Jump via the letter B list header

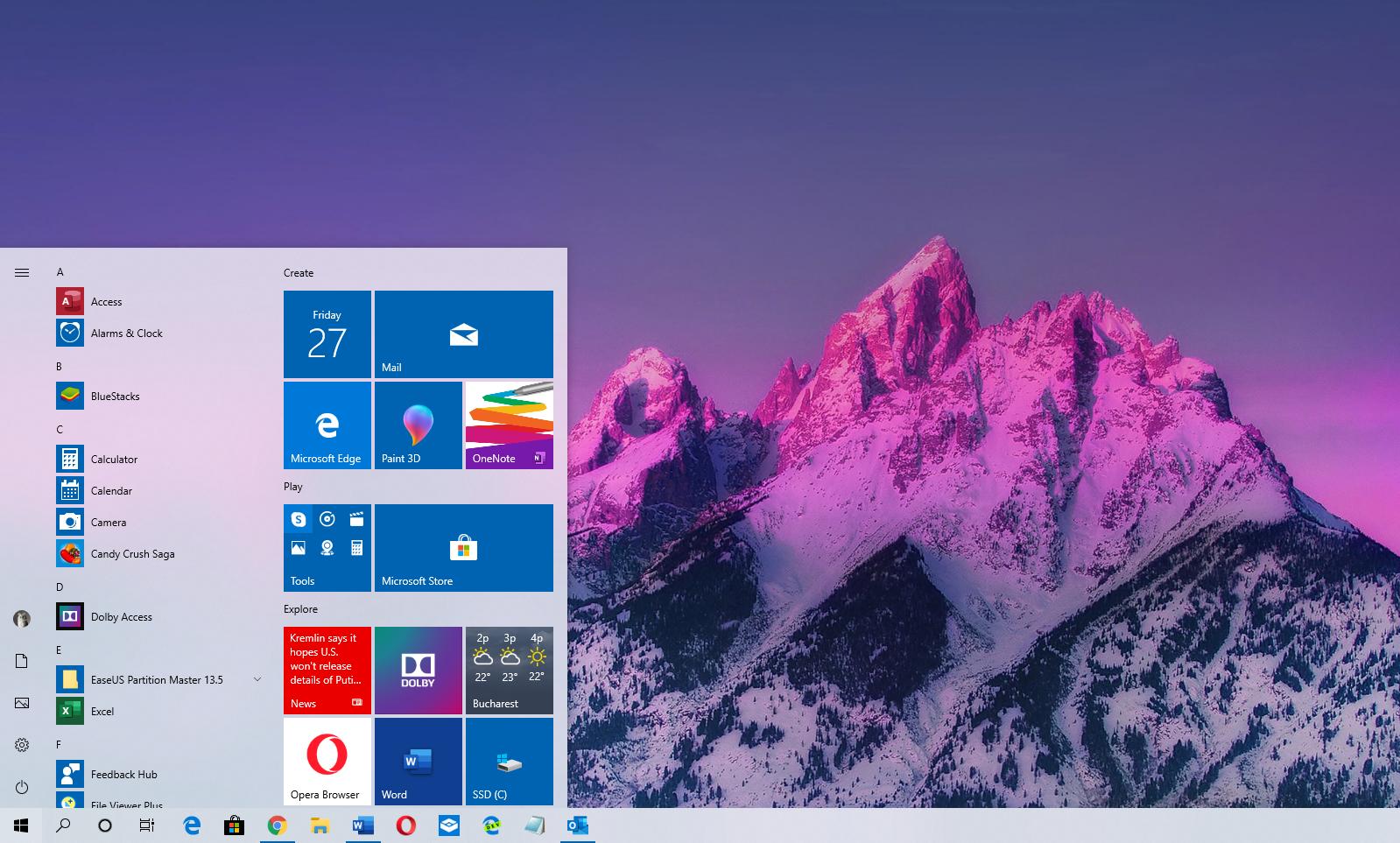pyautogui.click(x=60, y=367)
